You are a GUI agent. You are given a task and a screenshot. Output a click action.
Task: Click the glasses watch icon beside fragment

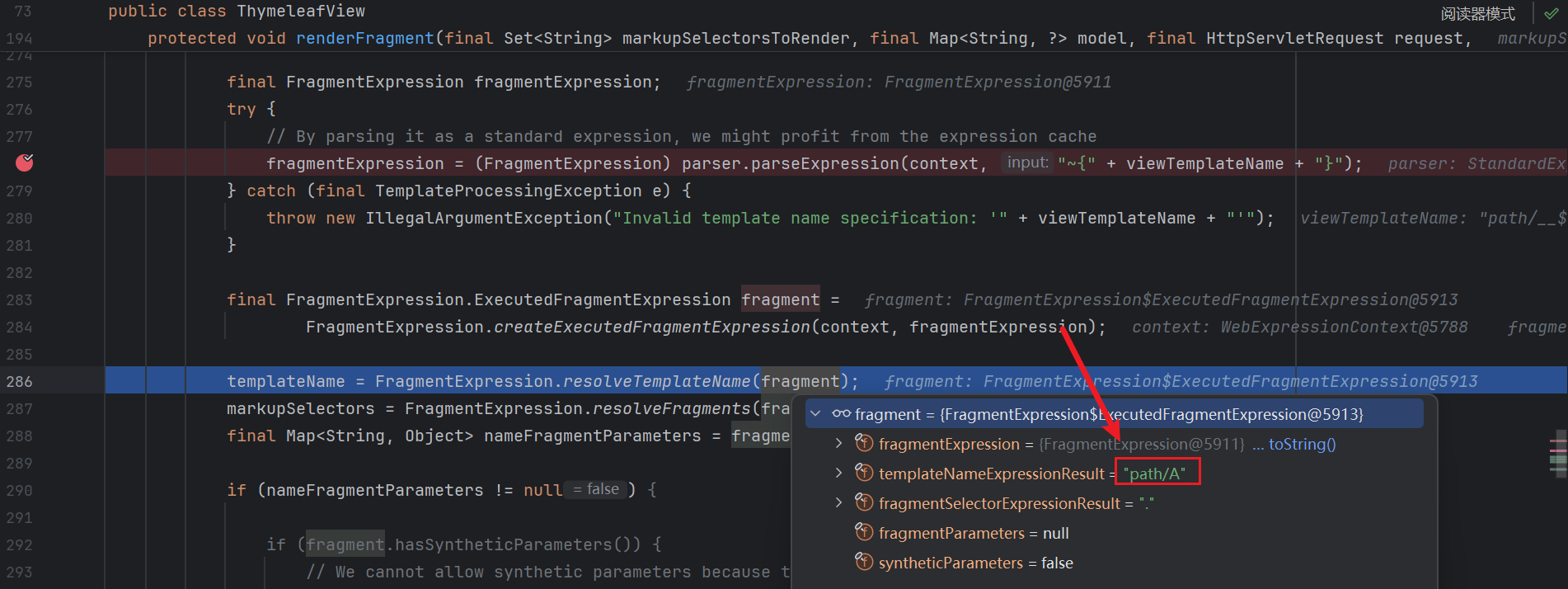coord(841,414)
